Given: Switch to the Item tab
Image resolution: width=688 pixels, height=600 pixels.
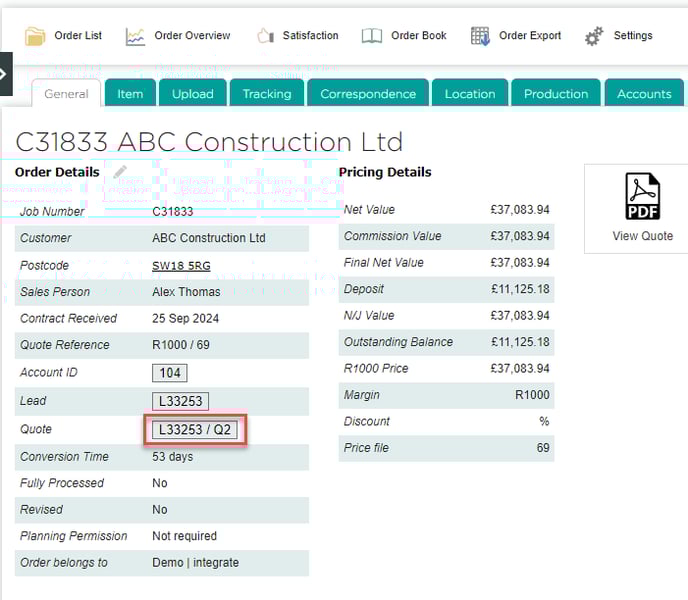Looking at the screenshot, I should pos(130,94).
